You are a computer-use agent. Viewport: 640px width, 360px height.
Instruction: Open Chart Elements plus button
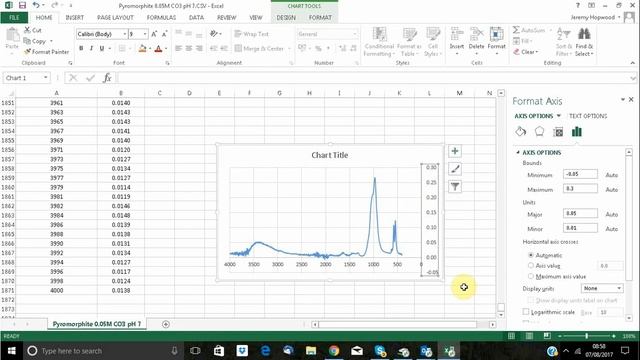(455, 151)
